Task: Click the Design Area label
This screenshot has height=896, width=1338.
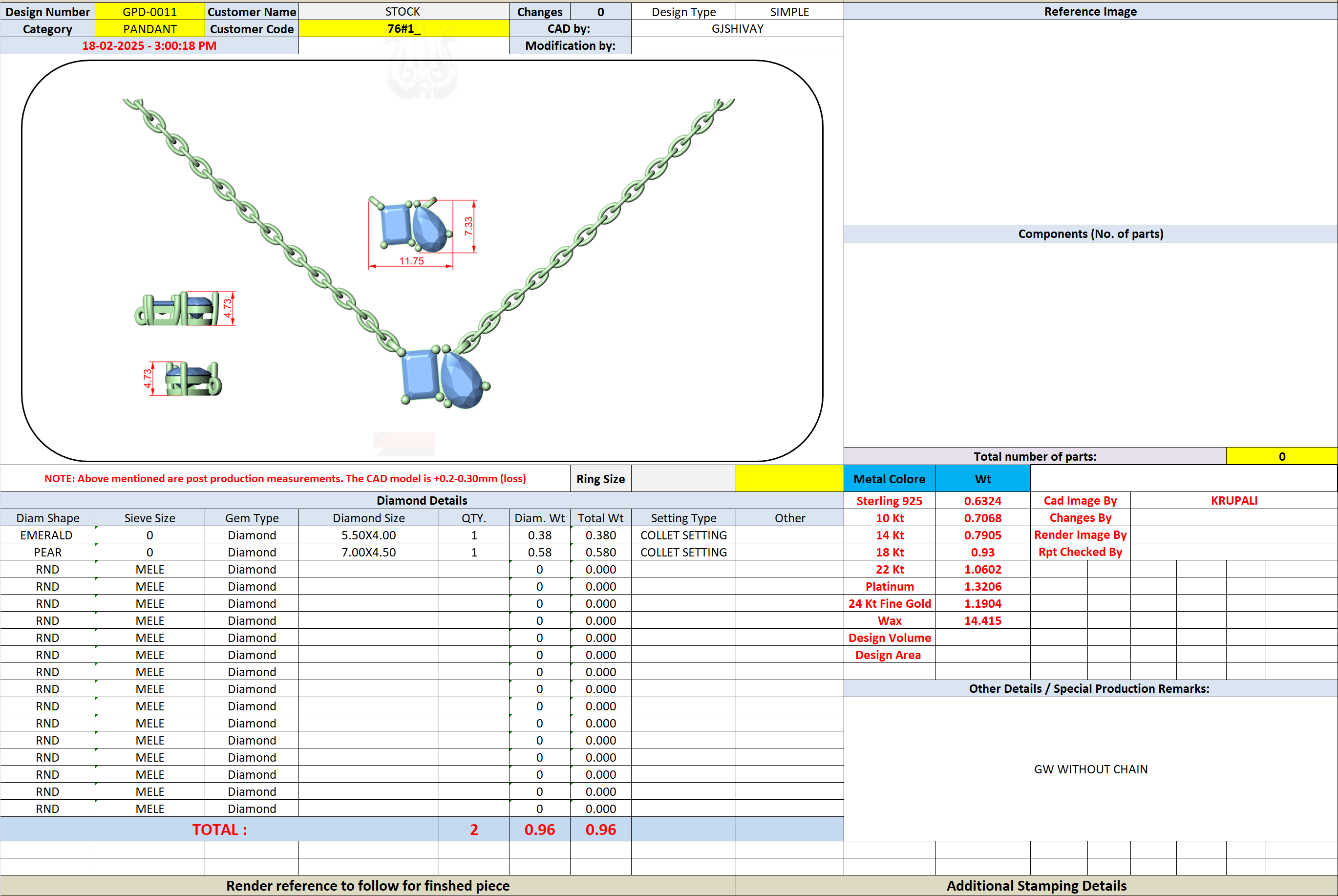Action: pyautogui.click(x=890, y=656)
